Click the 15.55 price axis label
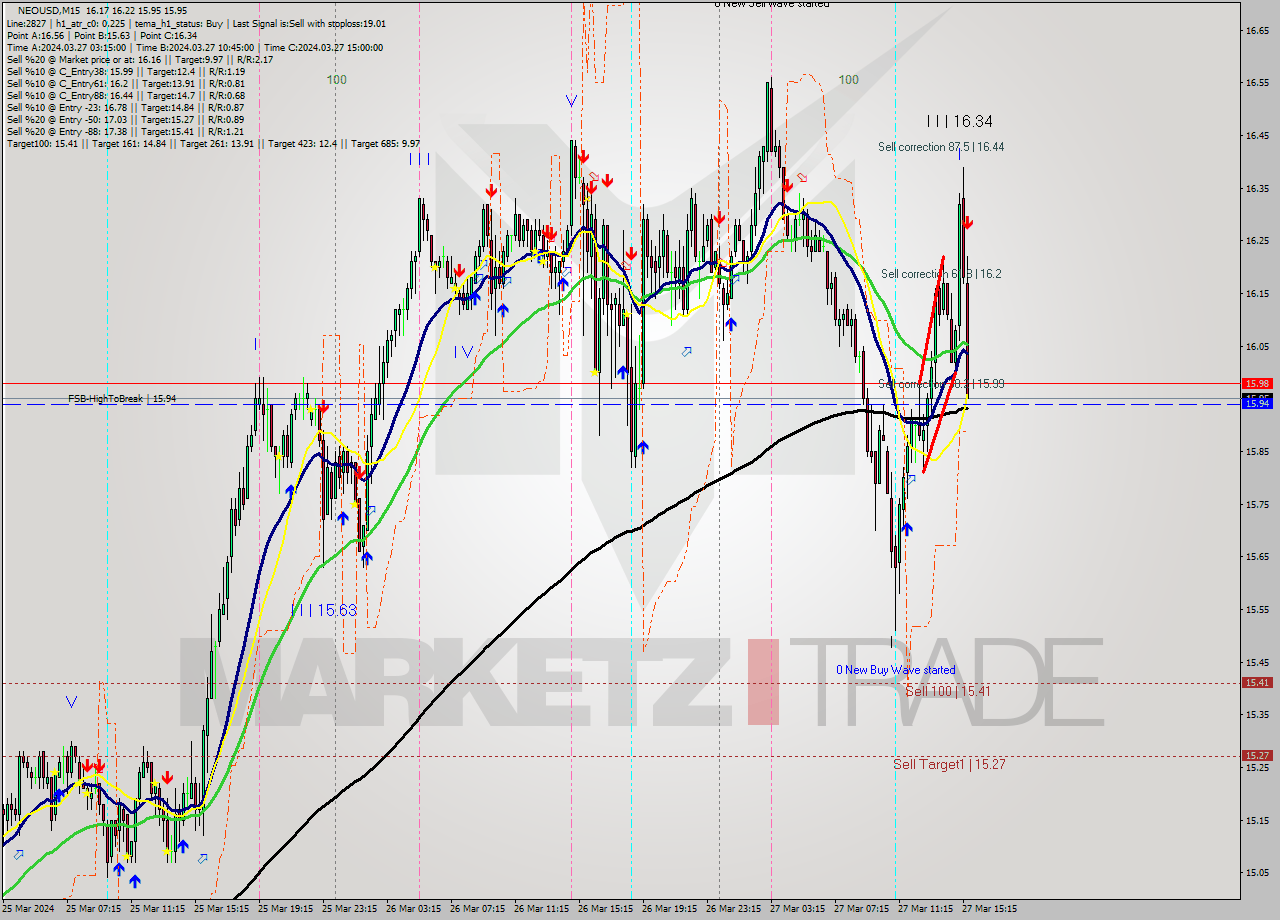Viewport: 1280px width, 920px height. 1257,610
